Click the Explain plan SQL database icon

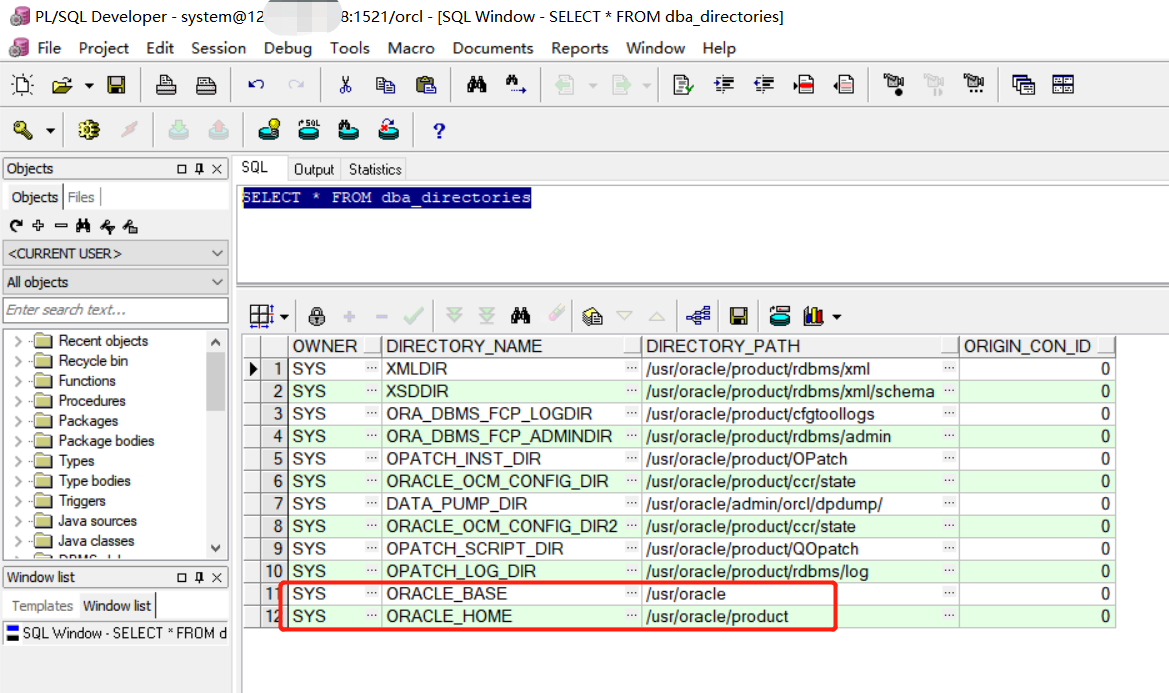pos(309,130)
